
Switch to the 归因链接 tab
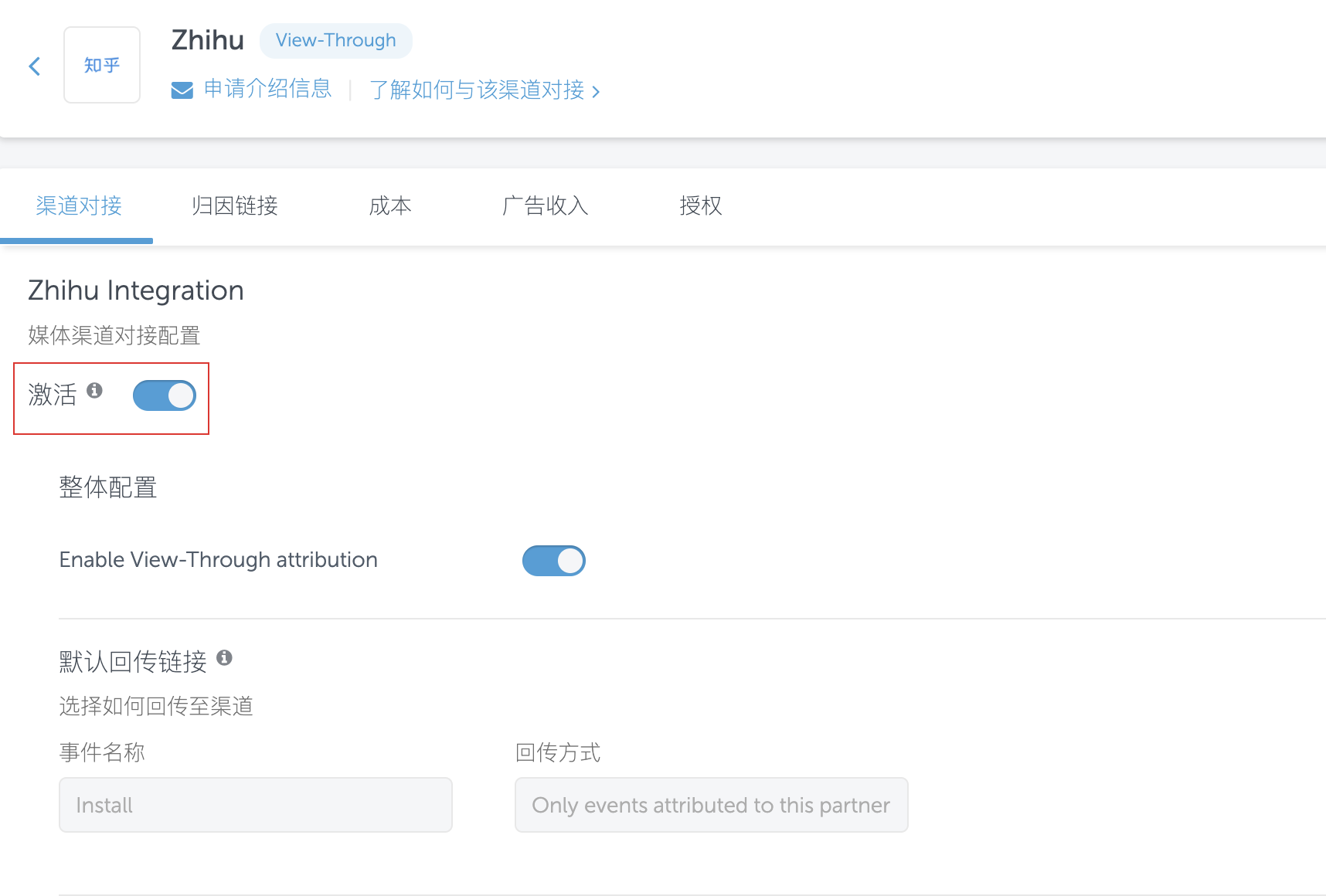[x=235, y=205]
